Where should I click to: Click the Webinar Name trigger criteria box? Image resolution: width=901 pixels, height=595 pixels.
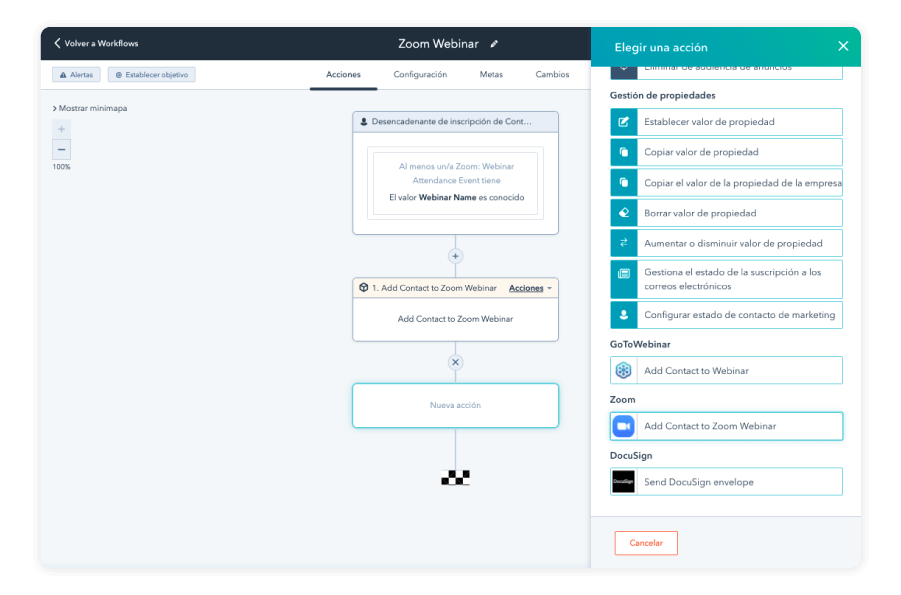point(455,183)
